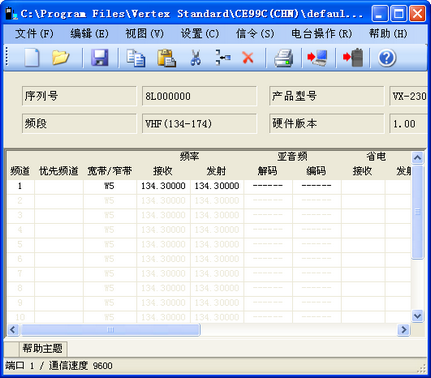
Task: Click the vertical scrollbar down arrow
Action: point(417,315)
